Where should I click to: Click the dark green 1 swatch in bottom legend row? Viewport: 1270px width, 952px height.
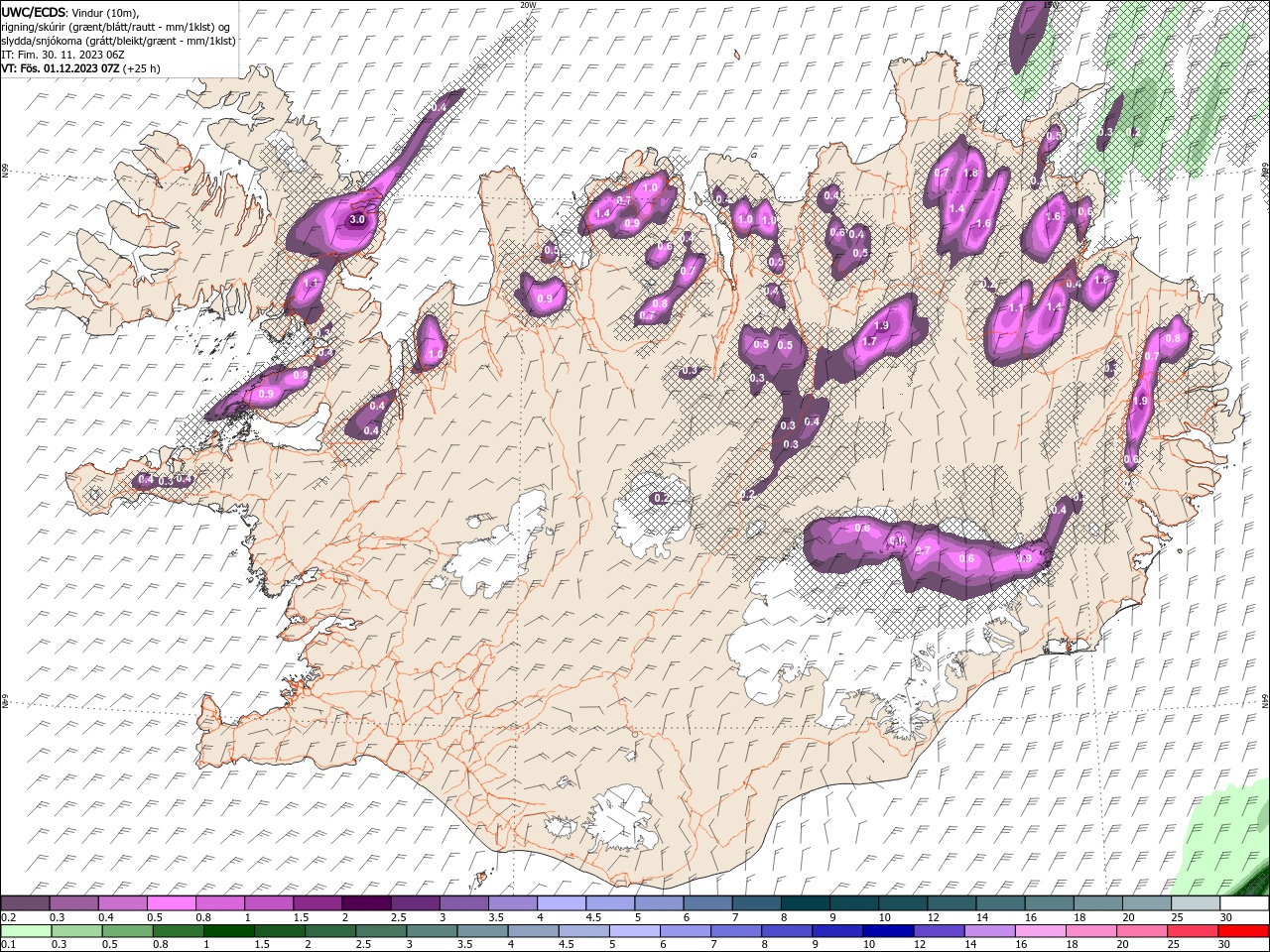point(228,931)
